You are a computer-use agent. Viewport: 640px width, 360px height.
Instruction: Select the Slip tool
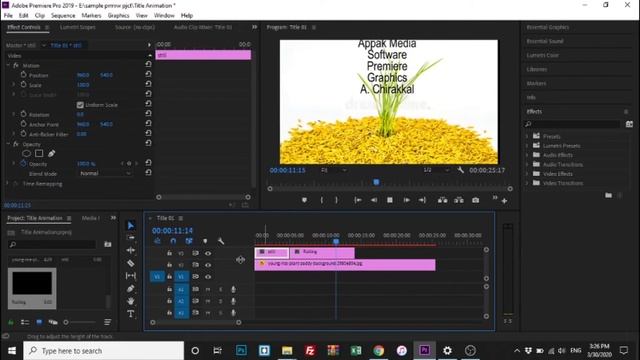[131, 276]
